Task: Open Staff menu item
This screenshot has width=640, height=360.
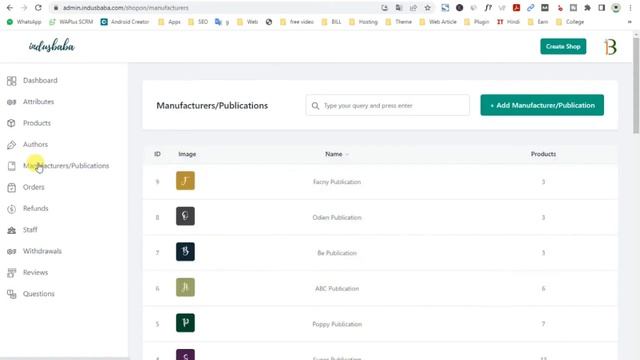Action: pos(30,230)
